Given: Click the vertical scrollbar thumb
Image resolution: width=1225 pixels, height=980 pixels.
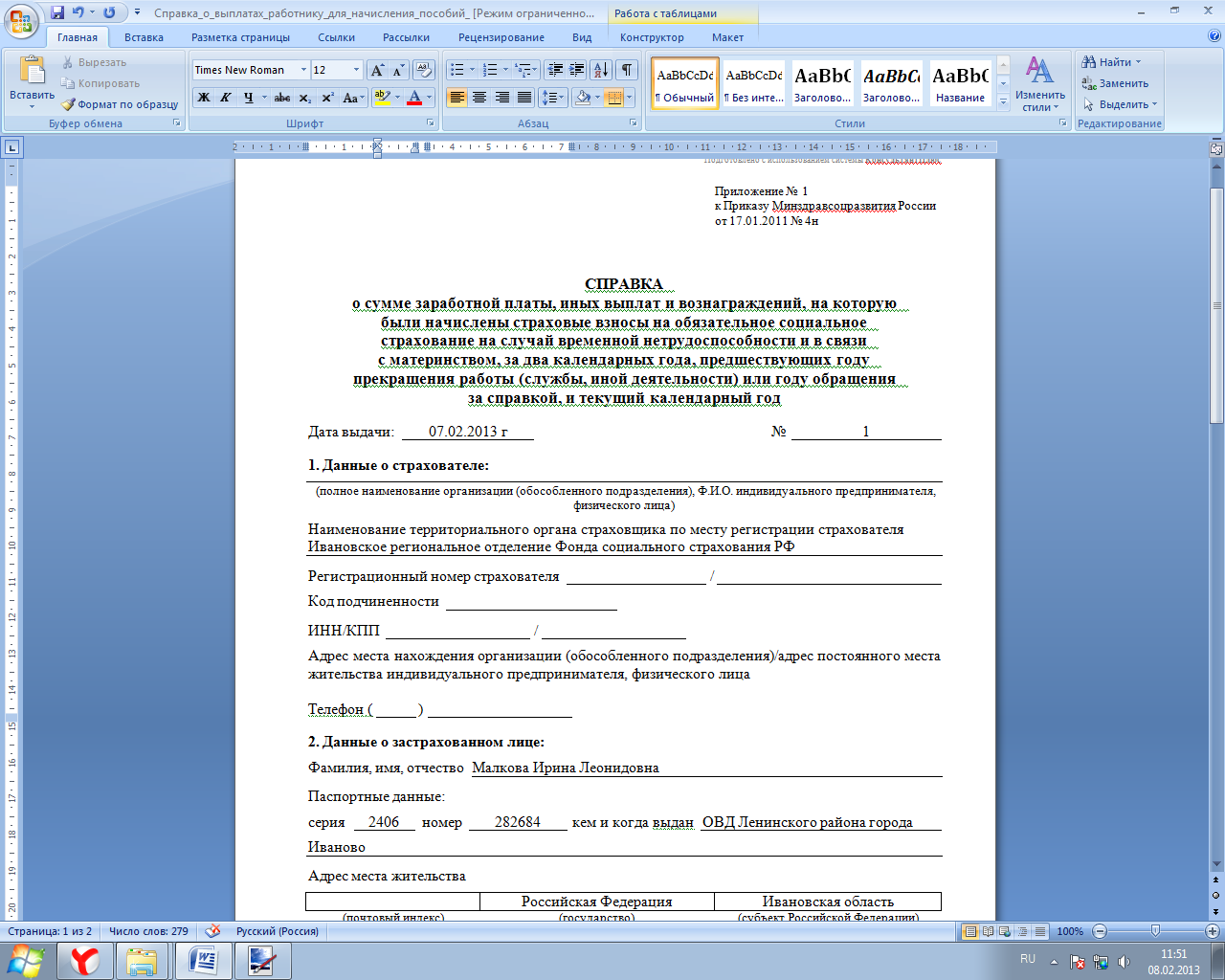Looking at the screenshot, I should point(1216,306).
